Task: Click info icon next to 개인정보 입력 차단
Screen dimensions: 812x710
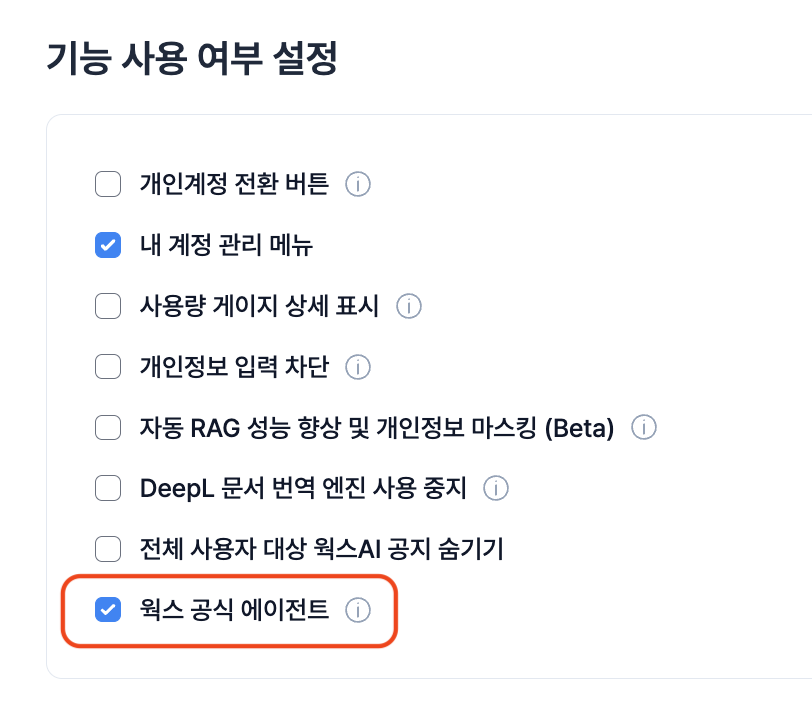Action: click(x=358, y=367)
